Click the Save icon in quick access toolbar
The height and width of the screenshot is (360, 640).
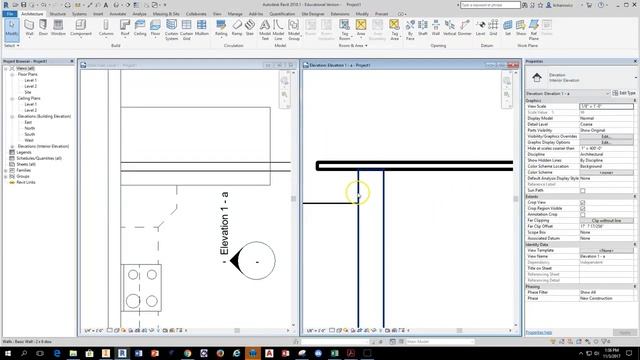(x=23, y=5)
